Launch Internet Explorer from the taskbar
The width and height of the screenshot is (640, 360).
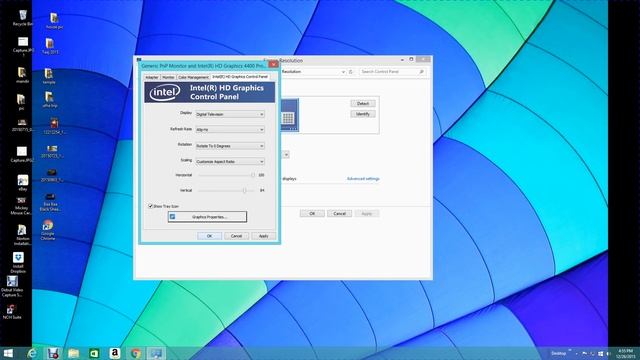tap(32, 353)
